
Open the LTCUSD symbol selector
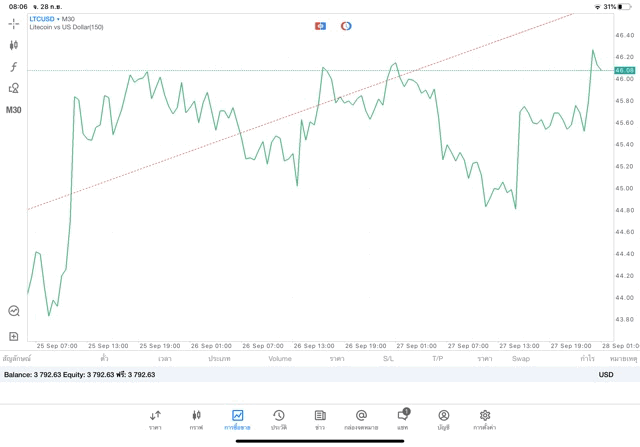click(x=42, y=19)
